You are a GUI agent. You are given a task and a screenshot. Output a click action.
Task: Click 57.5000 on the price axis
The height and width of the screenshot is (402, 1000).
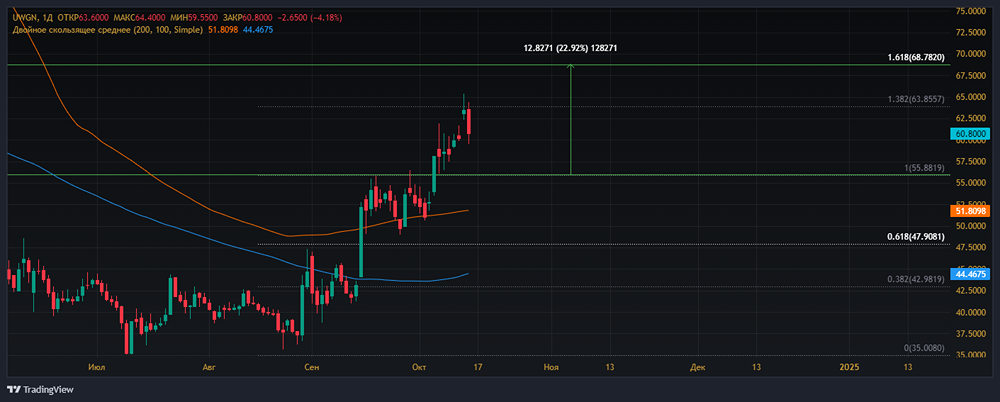[x=972, y=162]
